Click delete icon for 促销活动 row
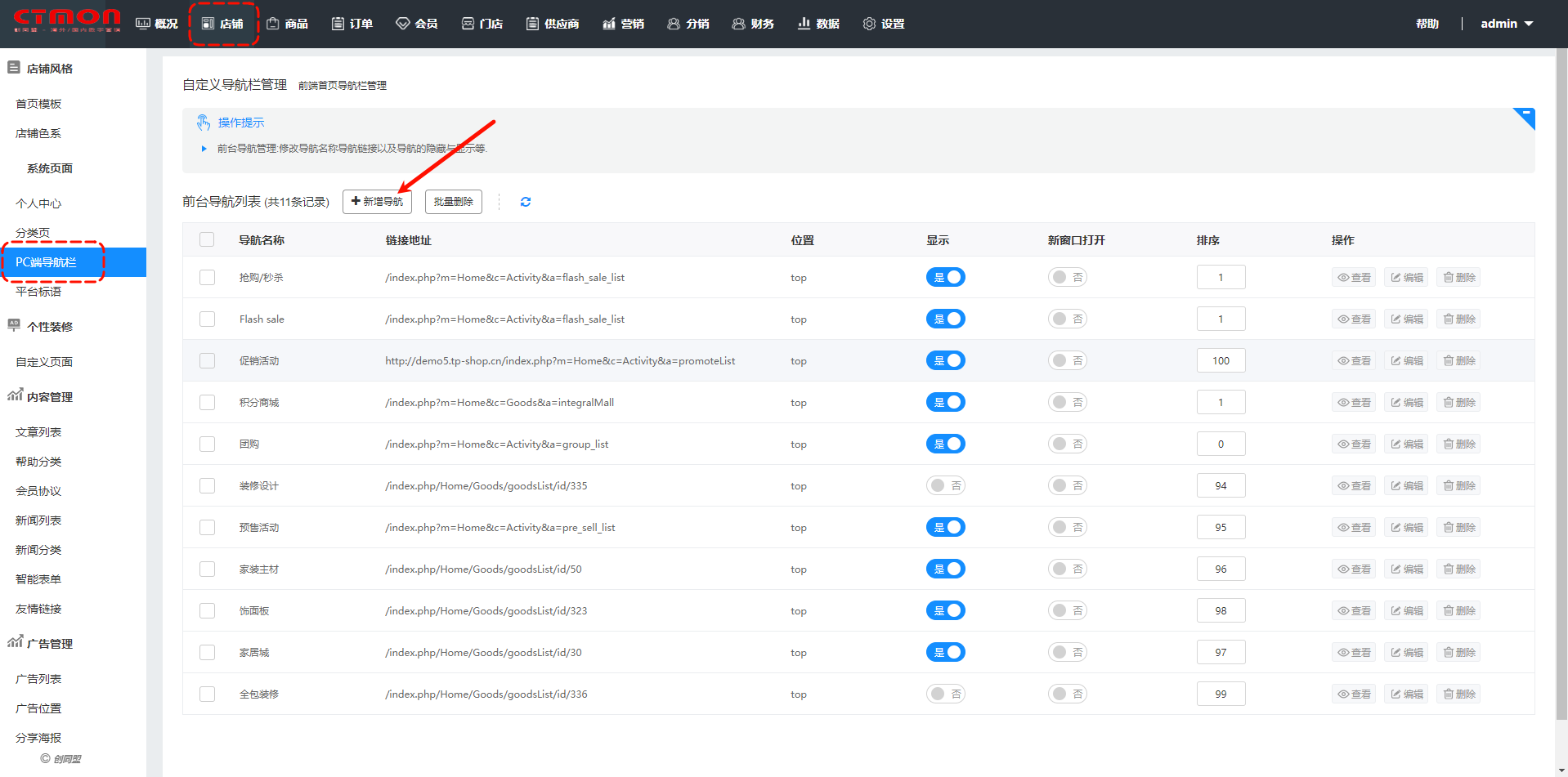Image resolution: width=1568 pixels, height=777 pixels. (x=1458, y=361)
